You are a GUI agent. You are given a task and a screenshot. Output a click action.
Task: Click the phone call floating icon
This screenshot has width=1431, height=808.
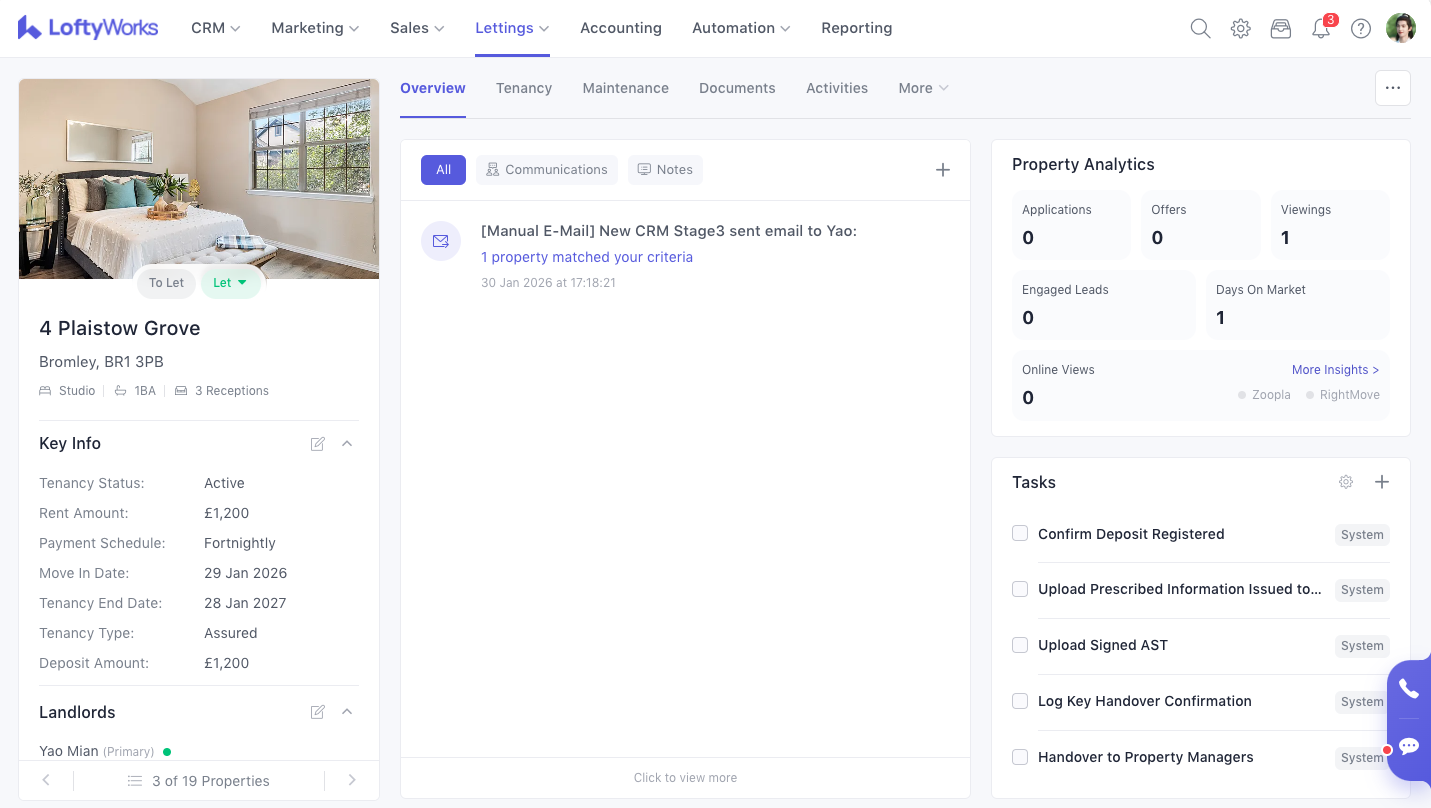[x=1408, y=689]
